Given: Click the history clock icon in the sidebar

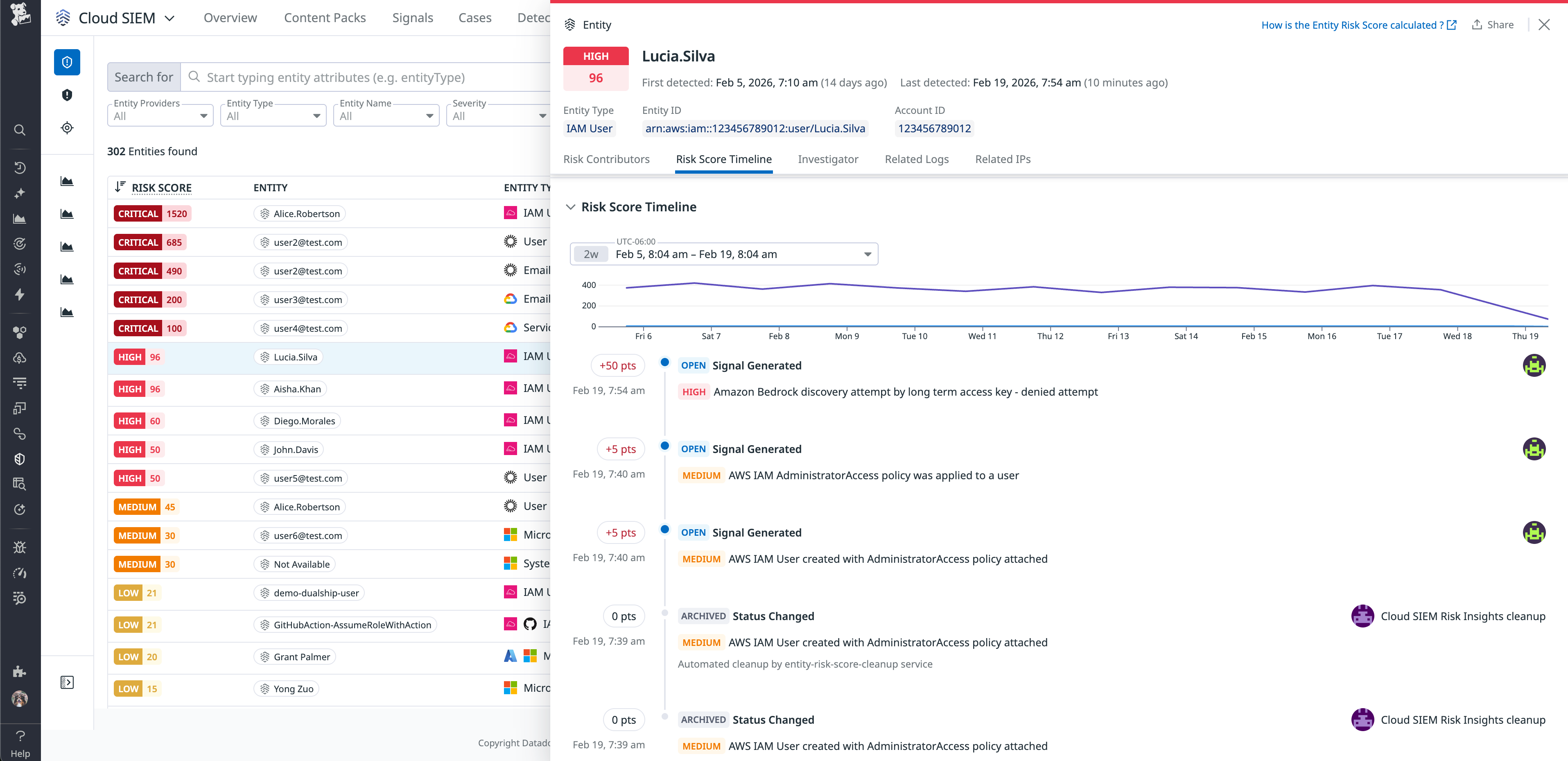Looking at the screenshot, I should pos(20,168).
